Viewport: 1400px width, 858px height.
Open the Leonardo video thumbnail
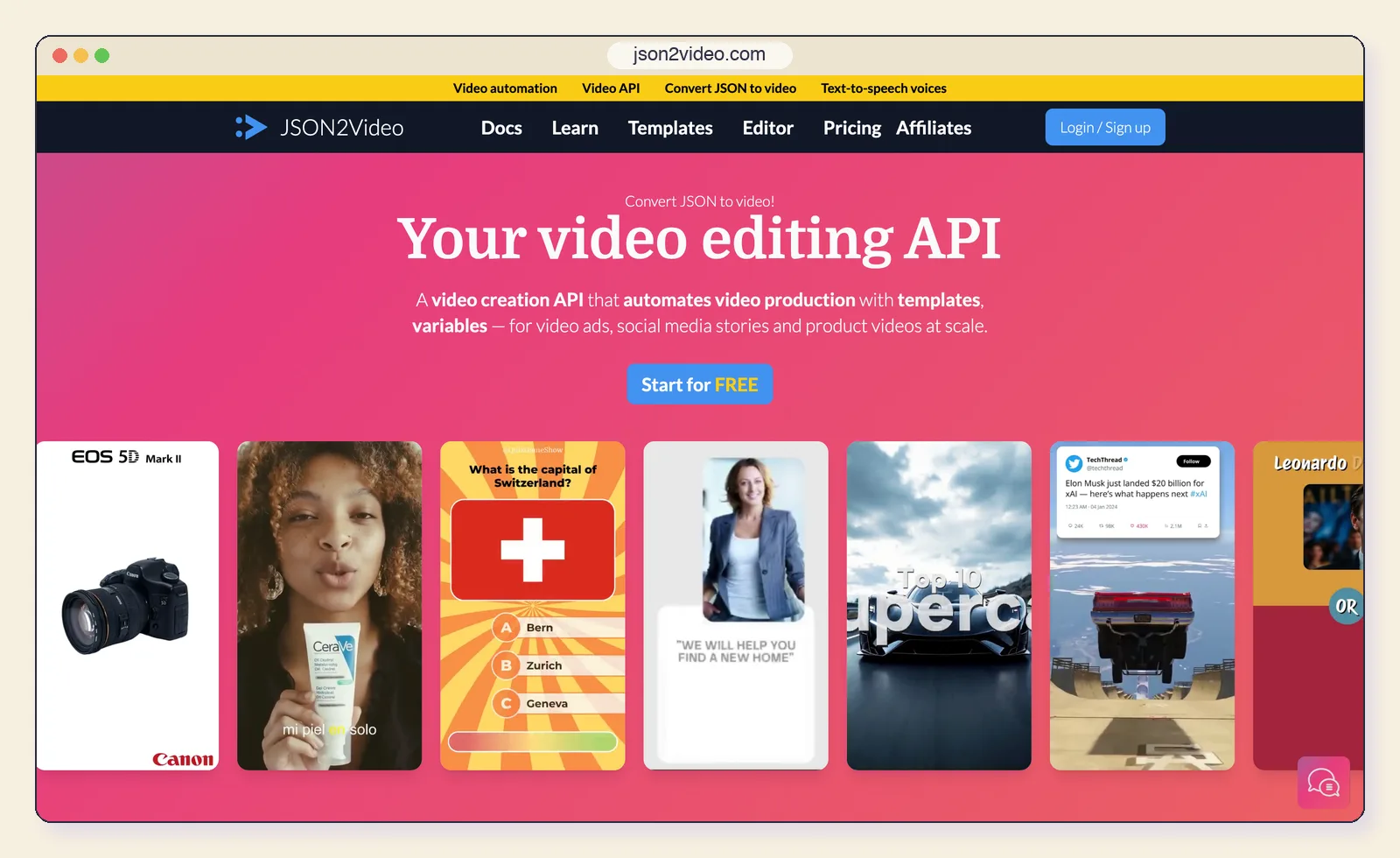point(1308,606)
